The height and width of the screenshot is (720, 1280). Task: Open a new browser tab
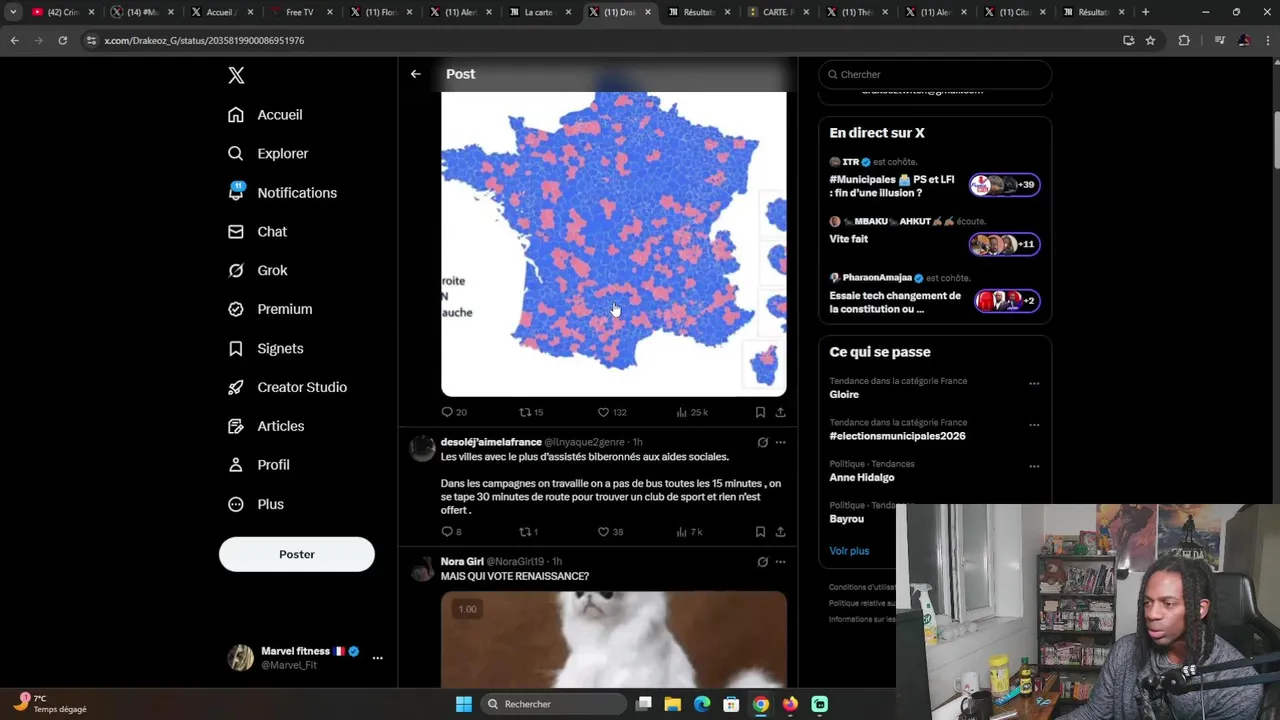tap(1145, 12)
